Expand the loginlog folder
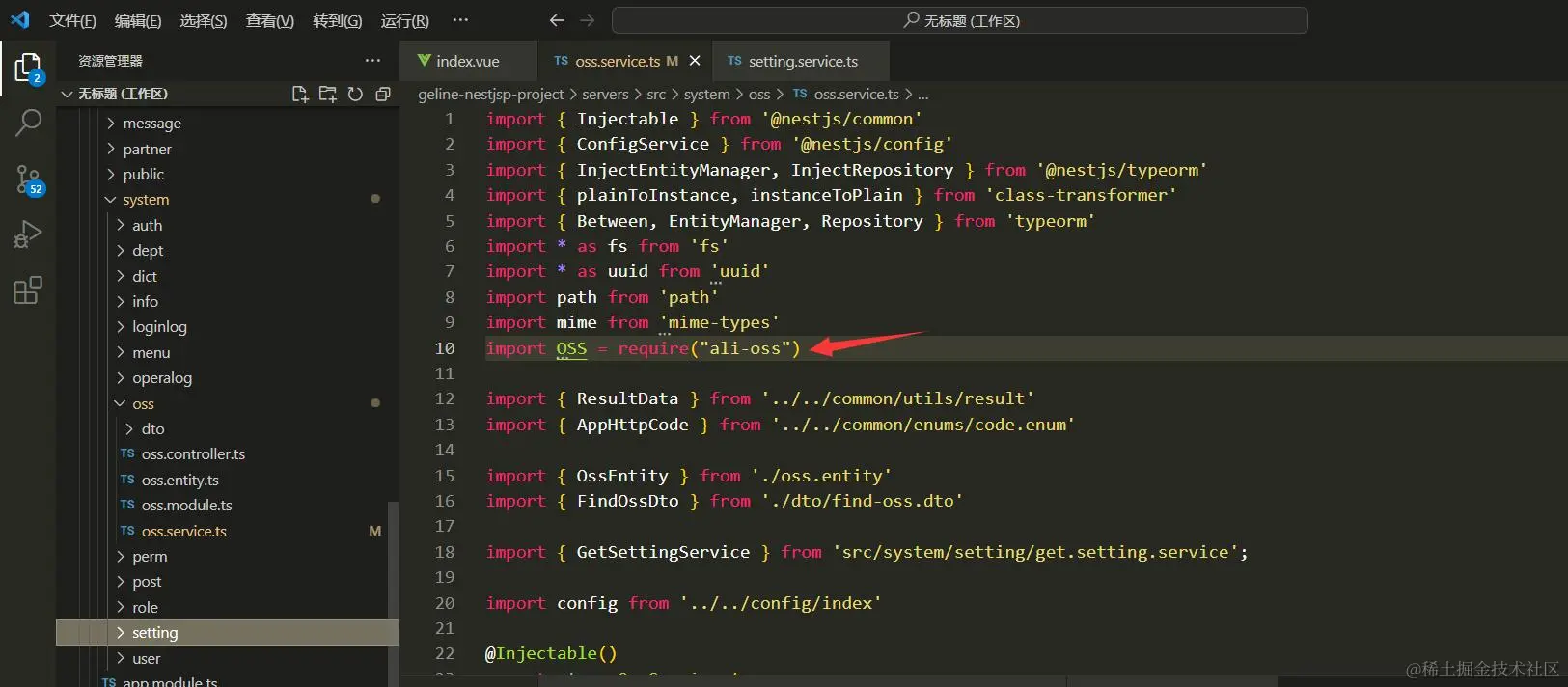The width and height of the screenshot is (1568, 687). [x=227, y=327]
